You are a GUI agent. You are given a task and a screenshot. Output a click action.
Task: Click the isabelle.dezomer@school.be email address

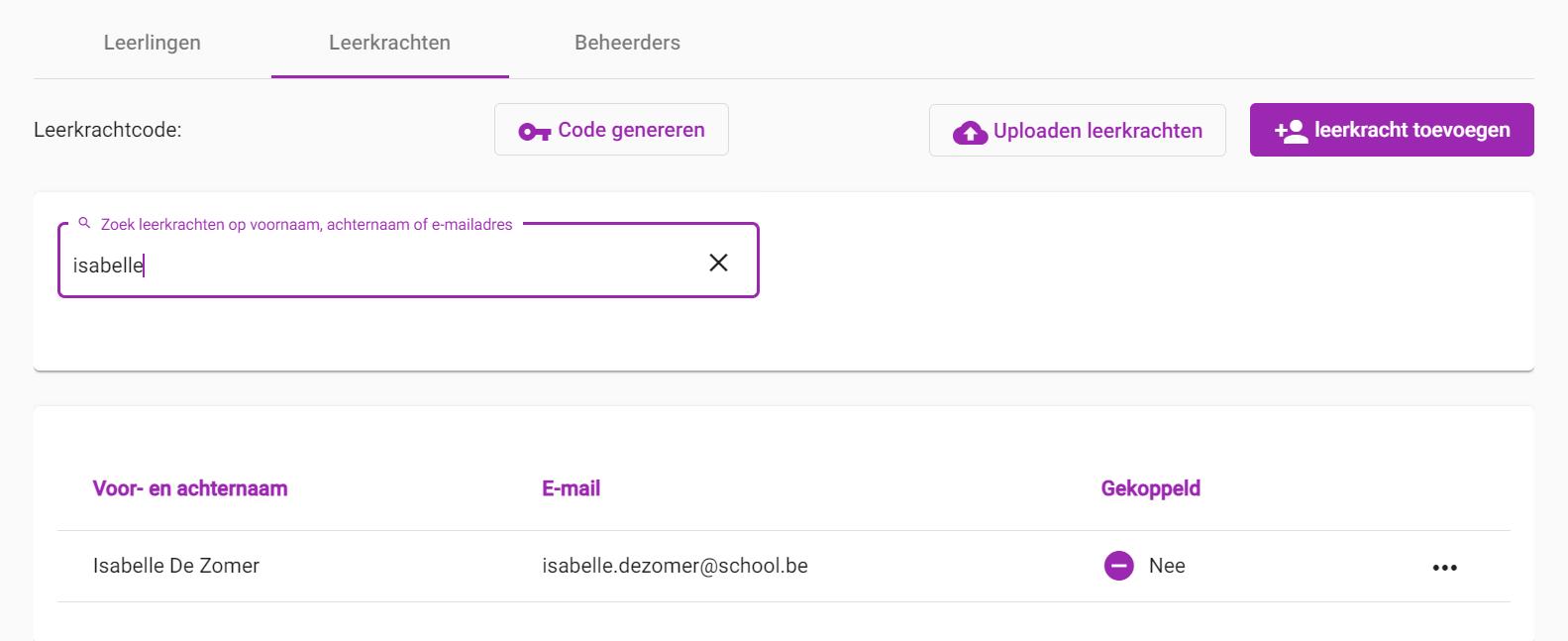(676, 566)
